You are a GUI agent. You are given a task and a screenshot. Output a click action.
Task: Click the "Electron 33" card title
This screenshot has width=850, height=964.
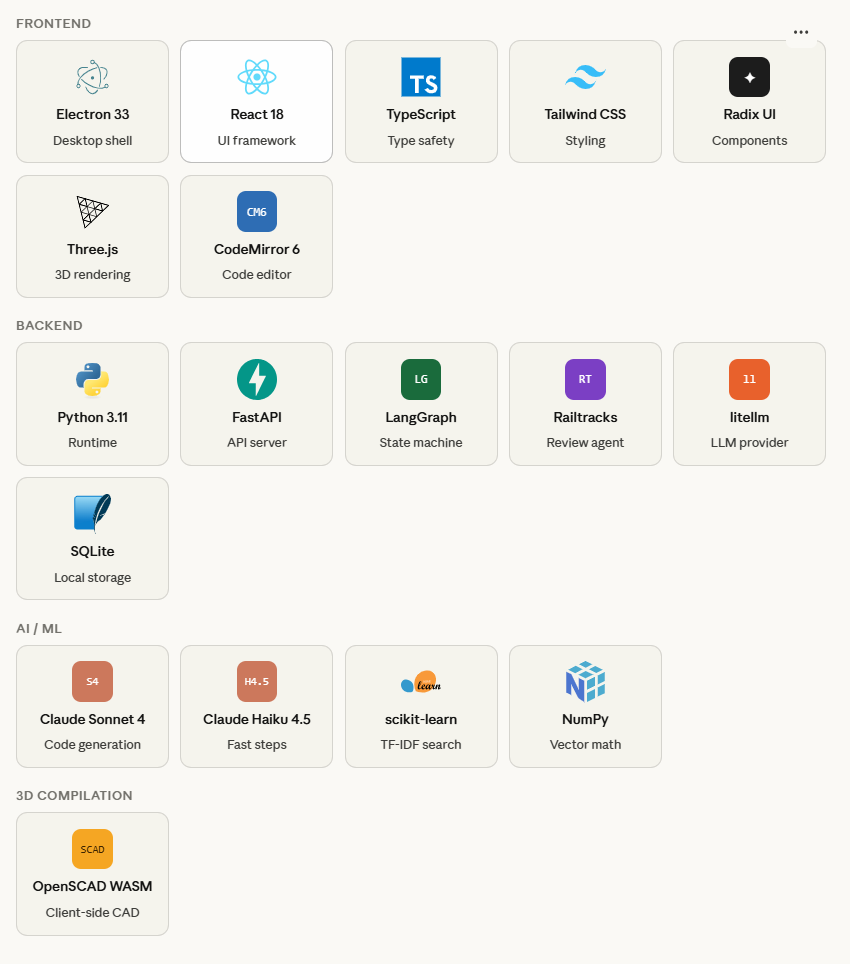click(92, 114)
